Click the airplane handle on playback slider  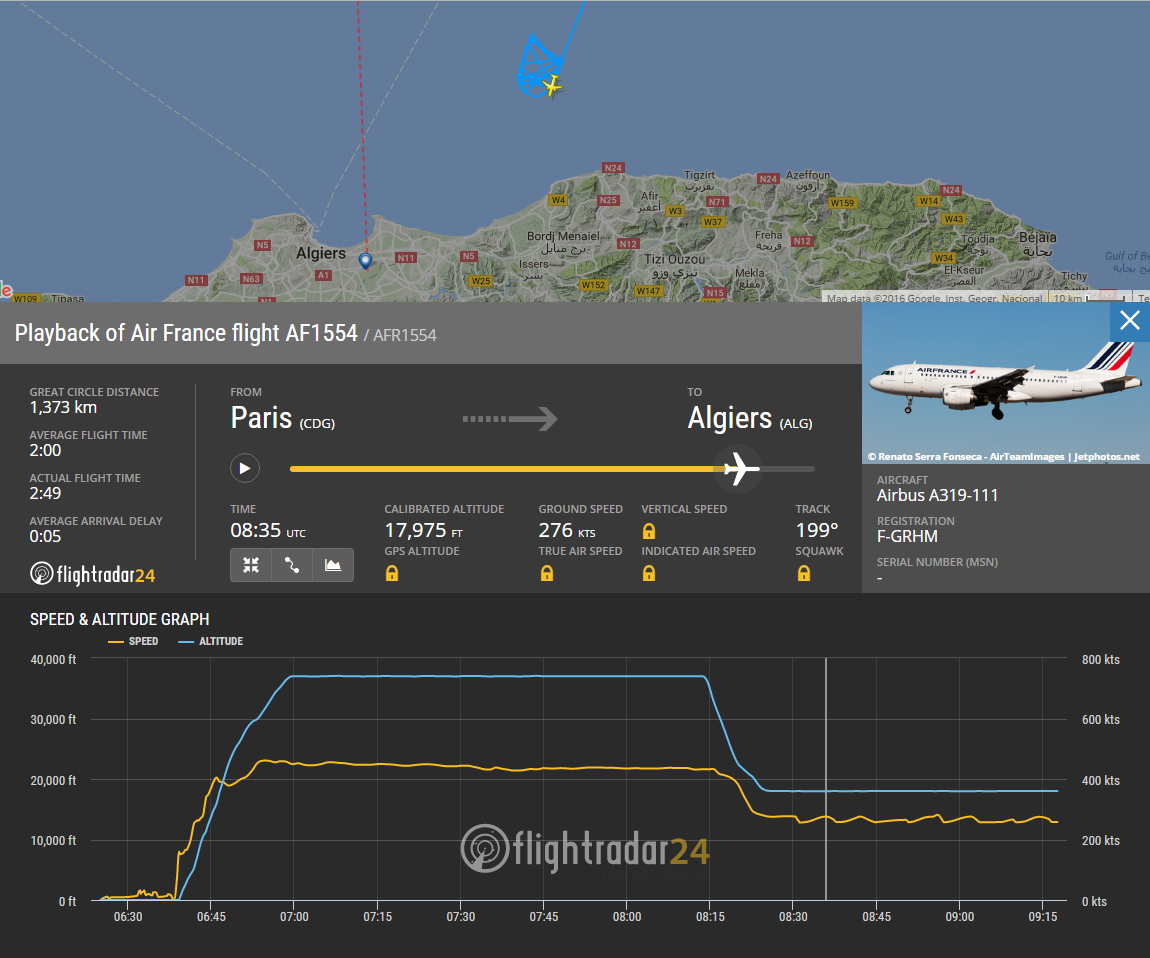[x=739, y=468]
